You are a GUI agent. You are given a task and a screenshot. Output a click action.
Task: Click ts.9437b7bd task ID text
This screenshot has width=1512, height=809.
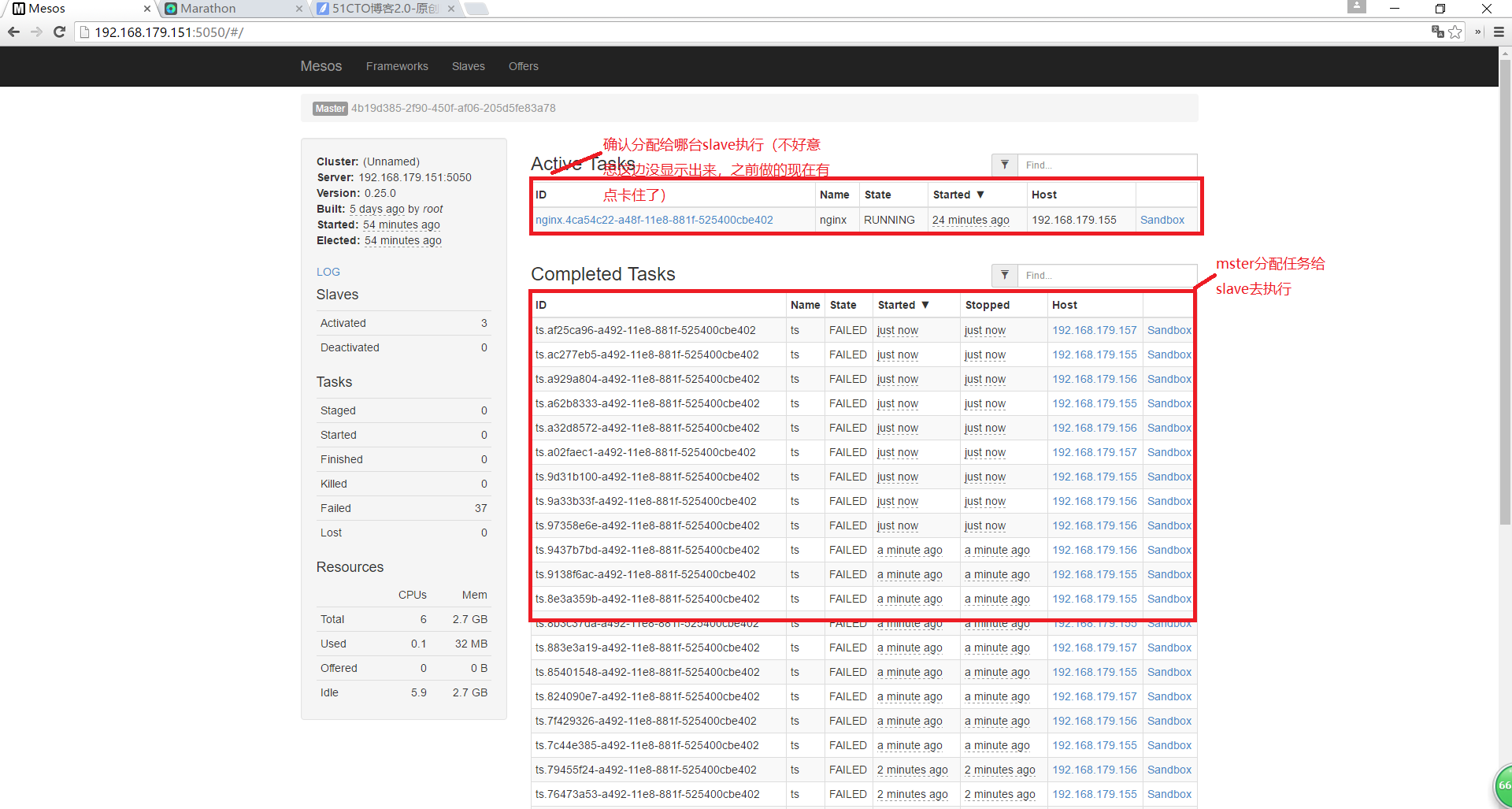(647, 550)
